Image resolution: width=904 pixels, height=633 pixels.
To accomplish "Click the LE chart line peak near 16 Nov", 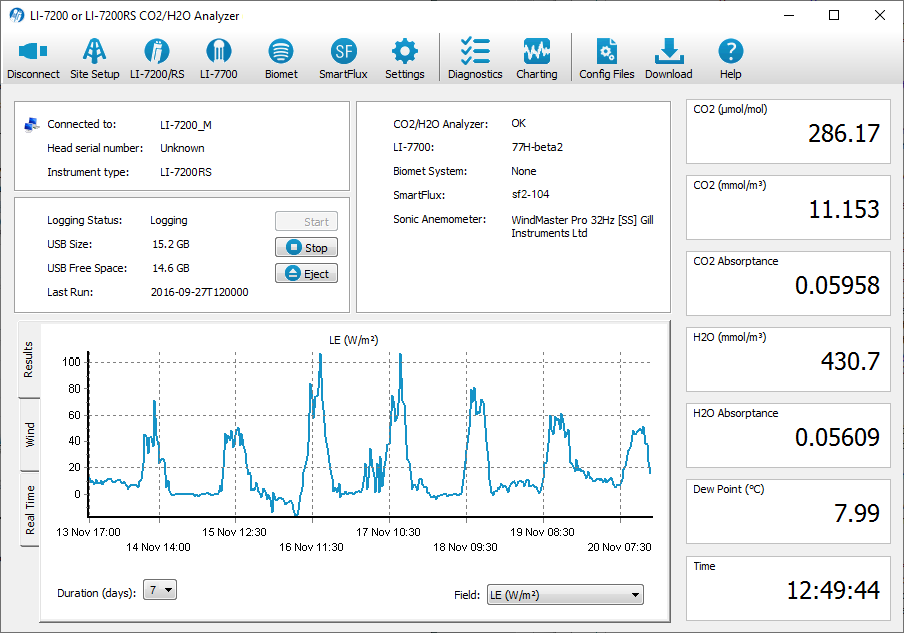I will pyautogui.click(x=320, y=356).
